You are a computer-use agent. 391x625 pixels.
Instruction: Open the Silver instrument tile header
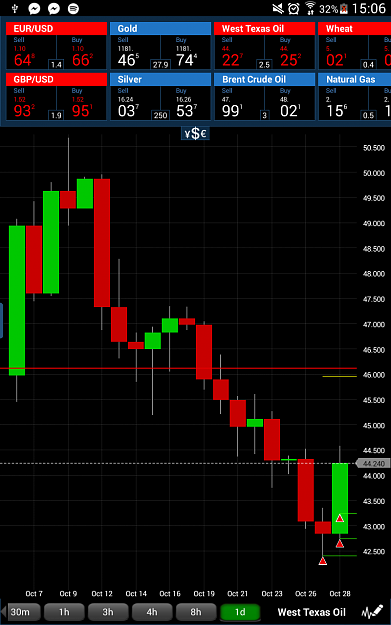[x=160, y=79]
